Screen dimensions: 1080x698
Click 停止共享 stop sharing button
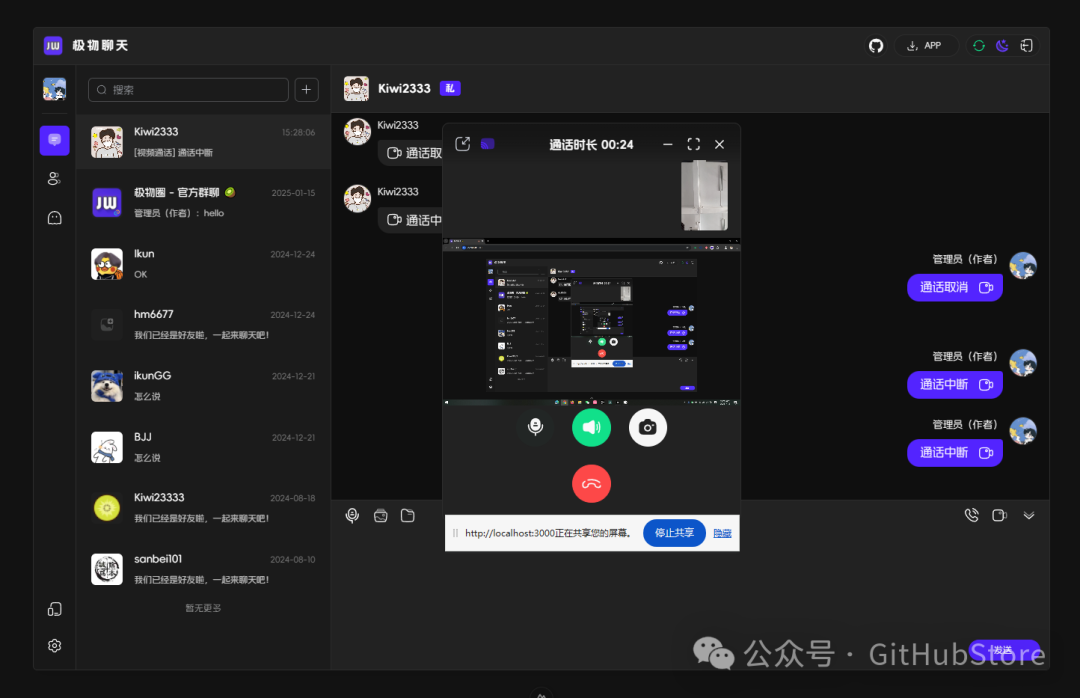(674, 533)
